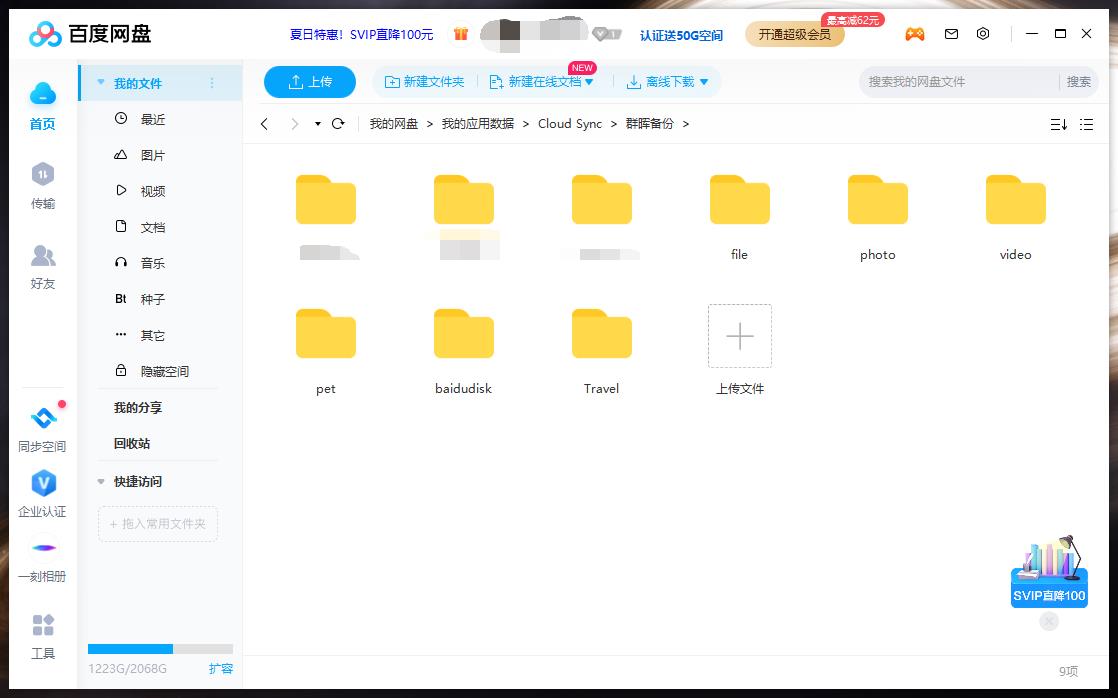Screen dimensions: 1118x698
Task: Click the 上传 upload button
Action: coord(309,82)
